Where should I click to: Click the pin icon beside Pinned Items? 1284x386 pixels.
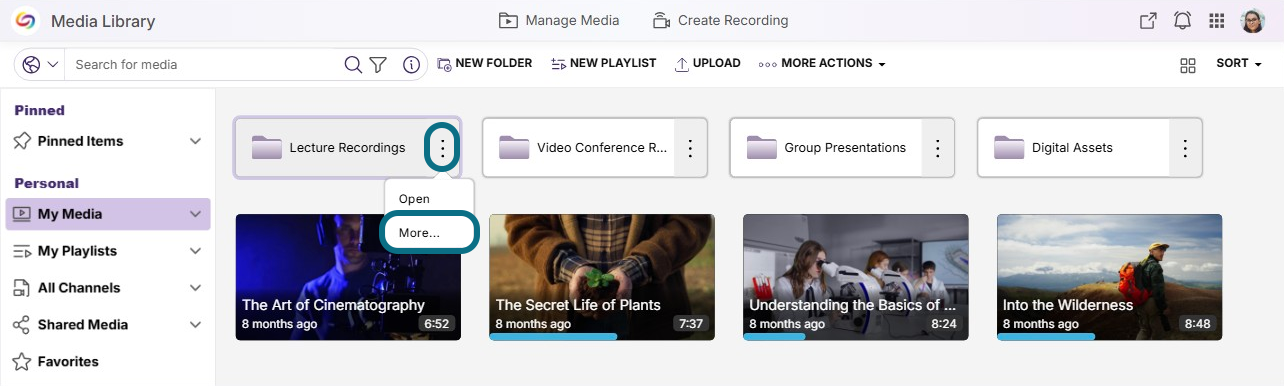21,141
